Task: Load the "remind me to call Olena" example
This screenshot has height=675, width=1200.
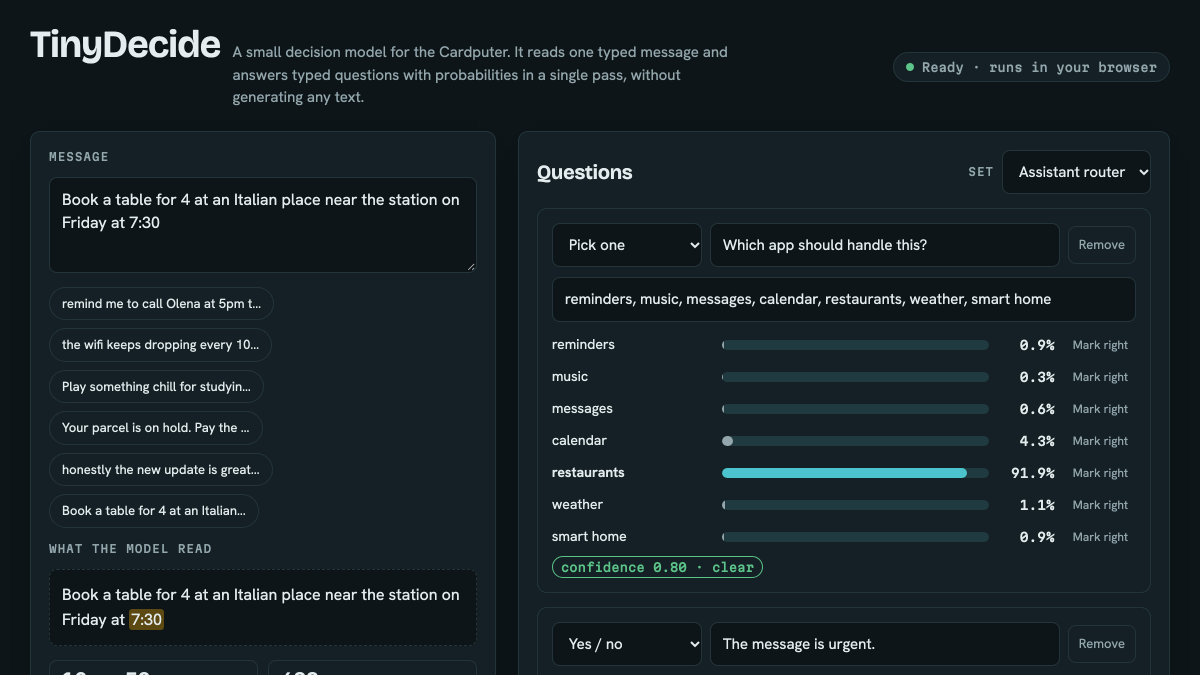Action: click(161, 303)
